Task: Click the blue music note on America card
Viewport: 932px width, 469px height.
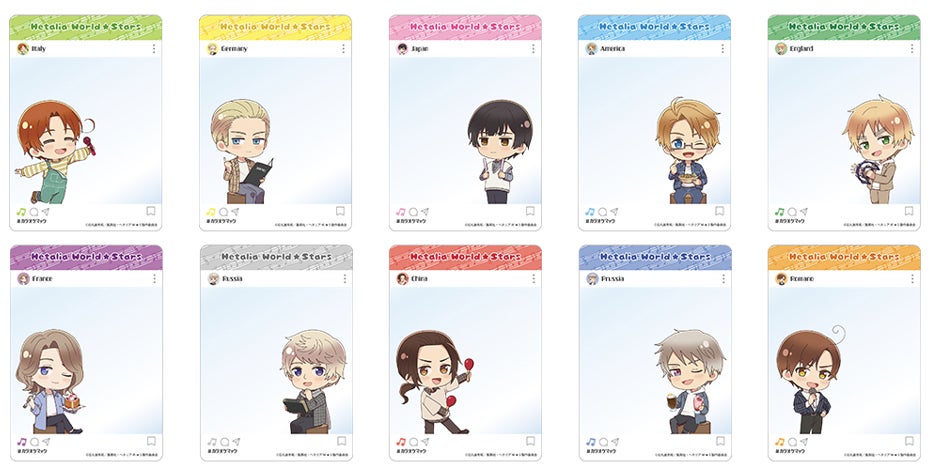Action: coord(590,212)
